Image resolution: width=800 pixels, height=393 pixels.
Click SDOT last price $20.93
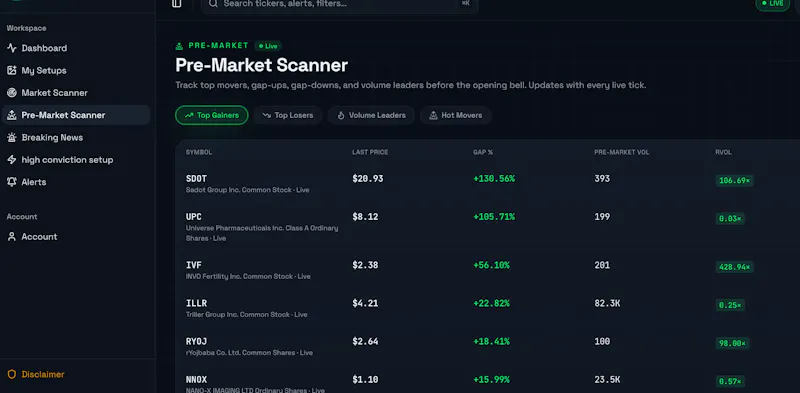[367, 179]
